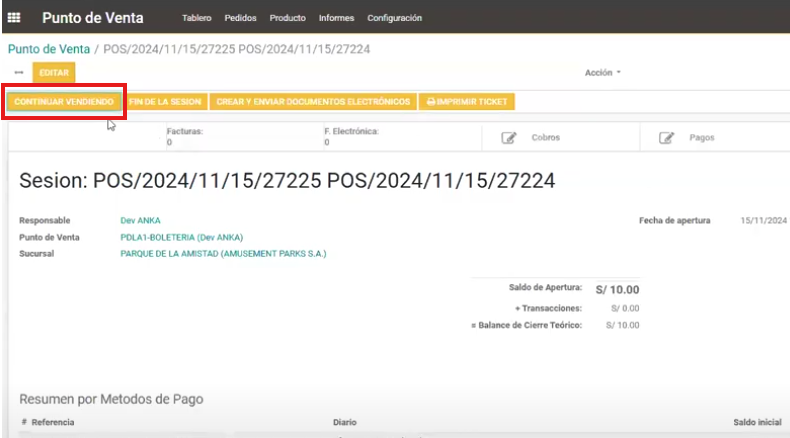Click the Cobros edit icon
This screenshot has height=438, width=790.
coord(508,138)
